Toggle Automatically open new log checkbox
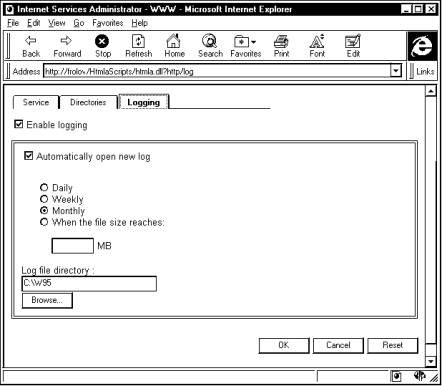The width and height of the screenshot is (442, 386). 29,156
